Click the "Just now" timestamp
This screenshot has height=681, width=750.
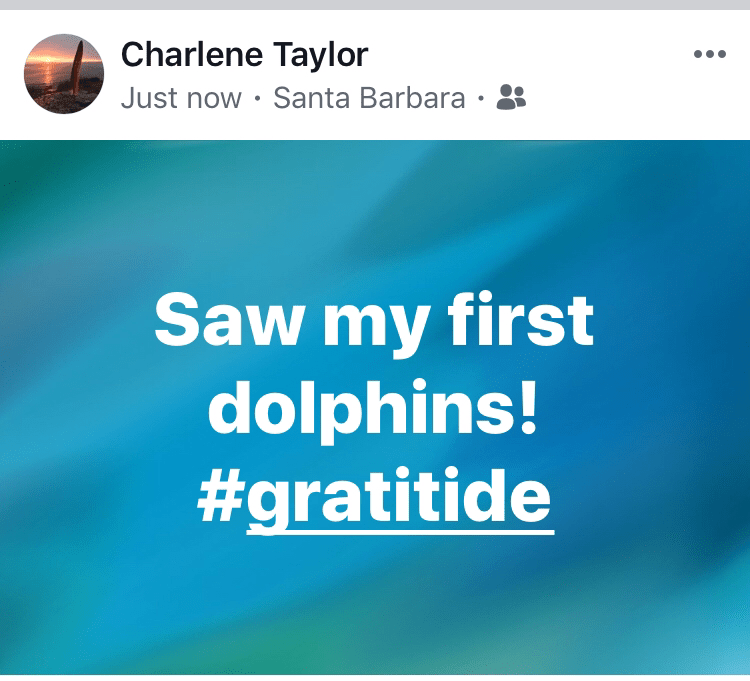coord(181,98)
